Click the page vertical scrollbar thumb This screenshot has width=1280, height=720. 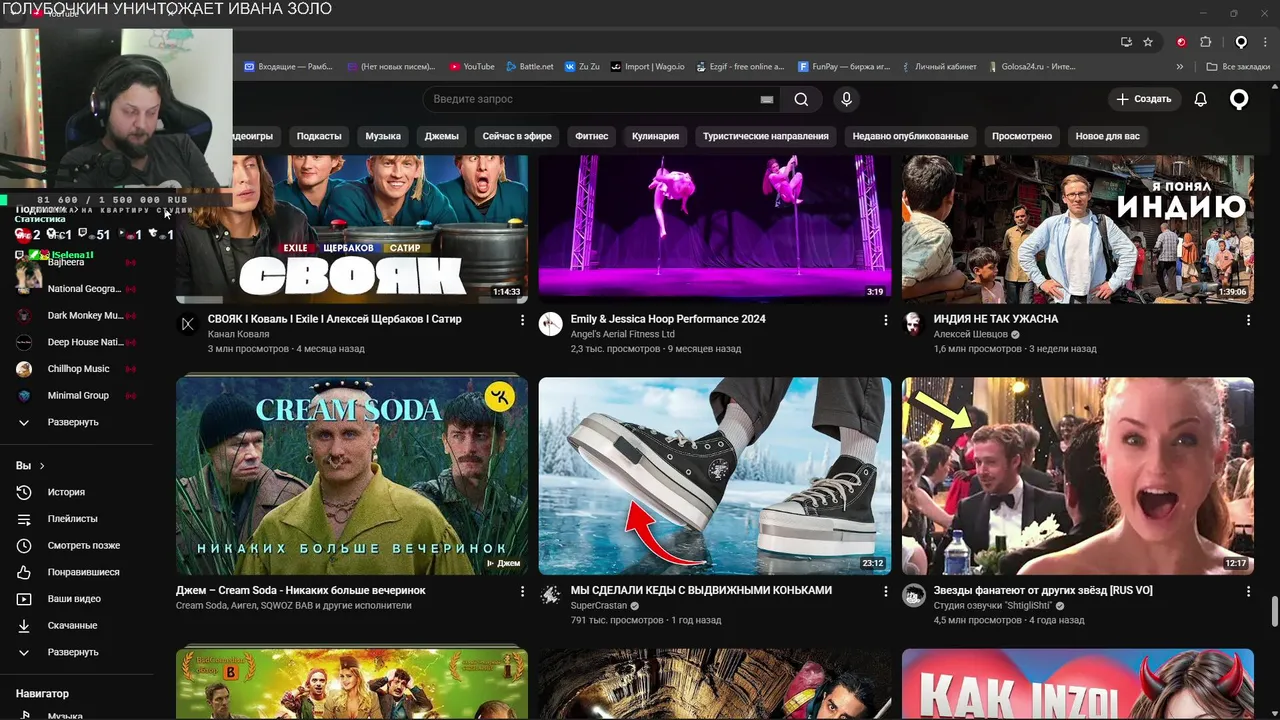click(1274, 610)
